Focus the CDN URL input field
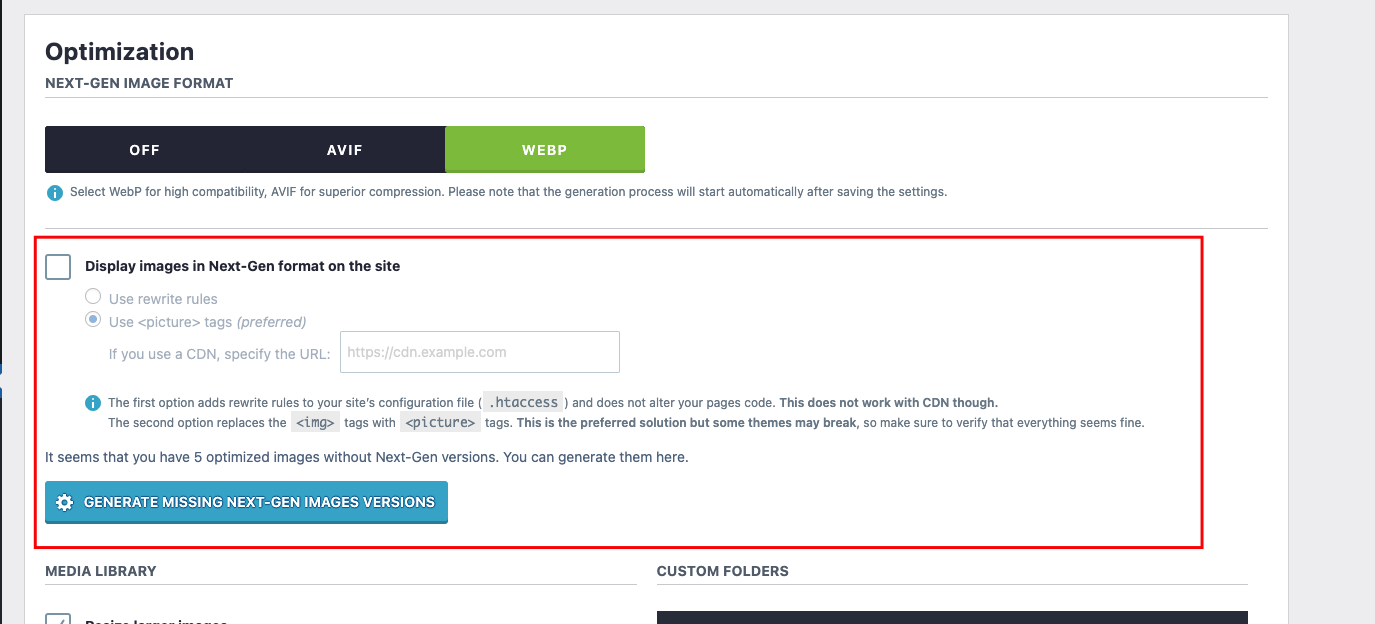The width and height of the screenshot is (1375, 624). [x=480, y=352]
